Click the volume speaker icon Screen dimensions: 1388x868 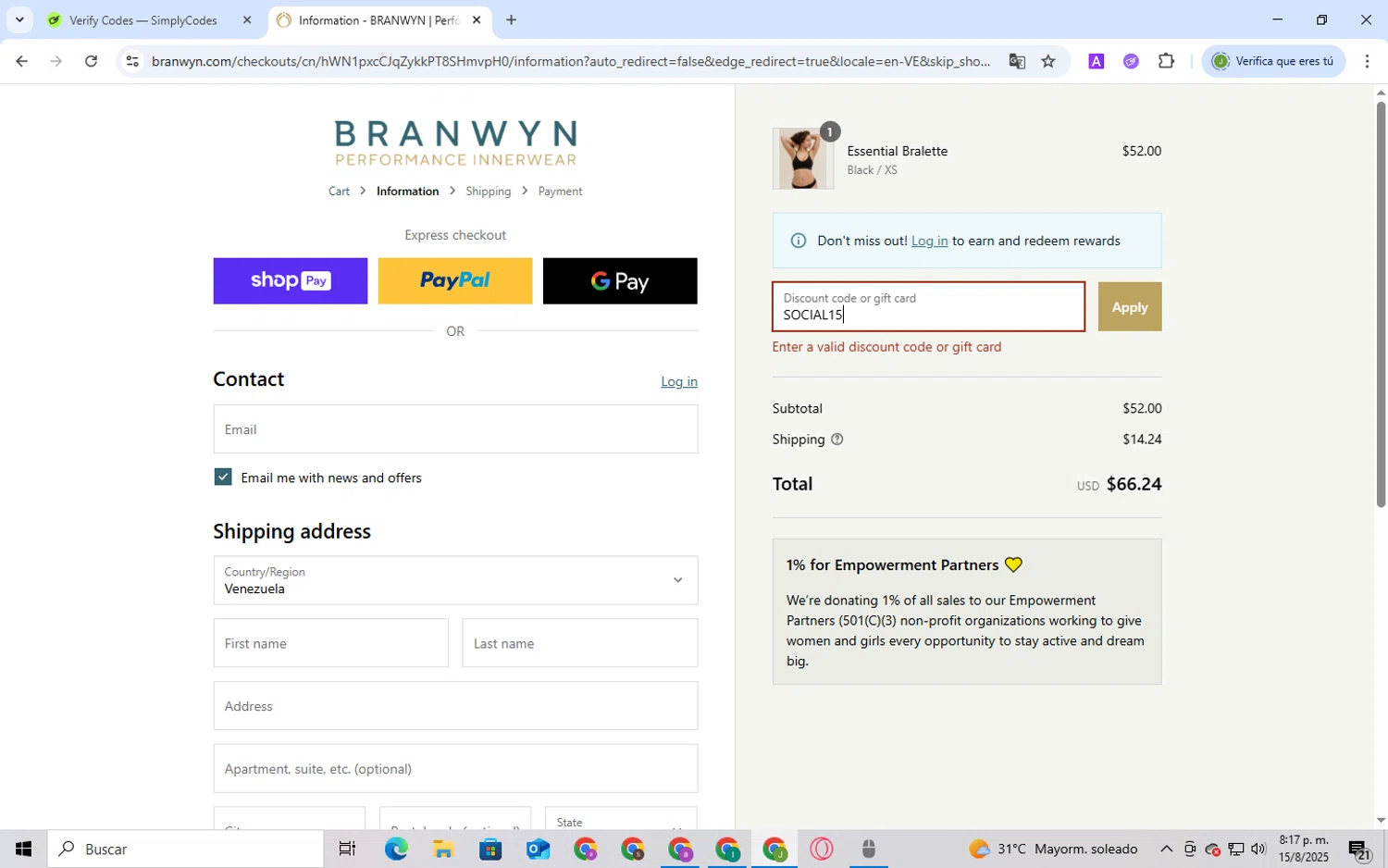(1258, 849)
